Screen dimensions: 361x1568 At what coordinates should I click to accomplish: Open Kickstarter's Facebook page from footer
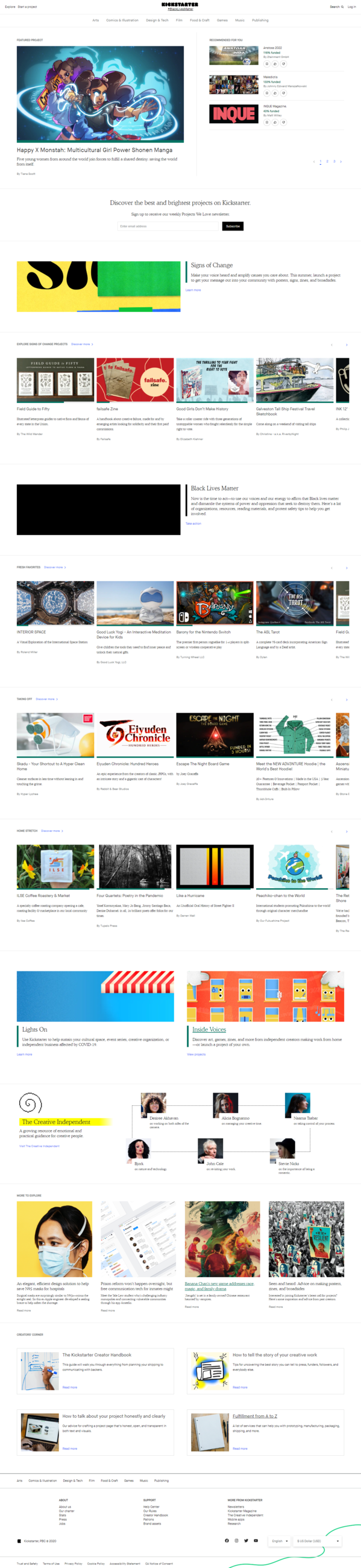(x=227, y=1541)
